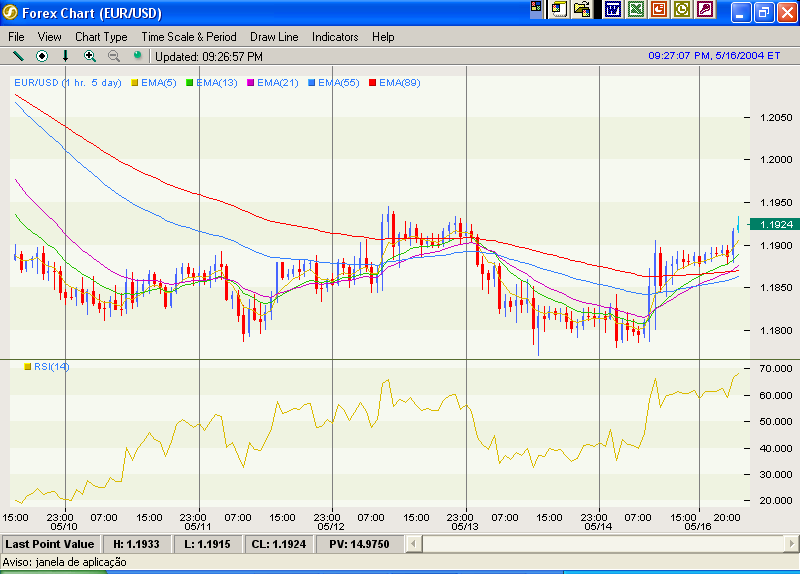Click the EMA(89) red legend swatch
This screenshot has height=574, width=800.
(x=372, y=83)
